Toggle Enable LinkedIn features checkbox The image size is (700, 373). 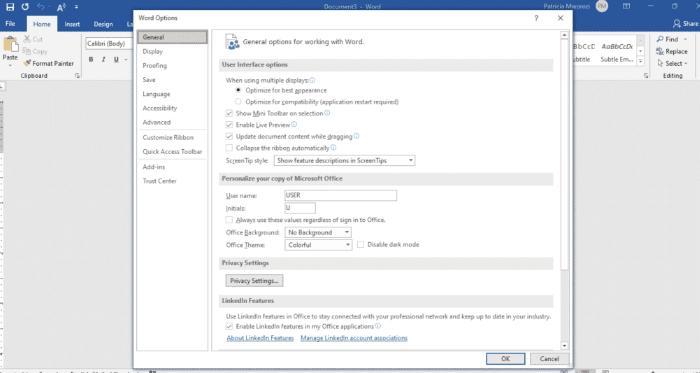pos(229,327)
